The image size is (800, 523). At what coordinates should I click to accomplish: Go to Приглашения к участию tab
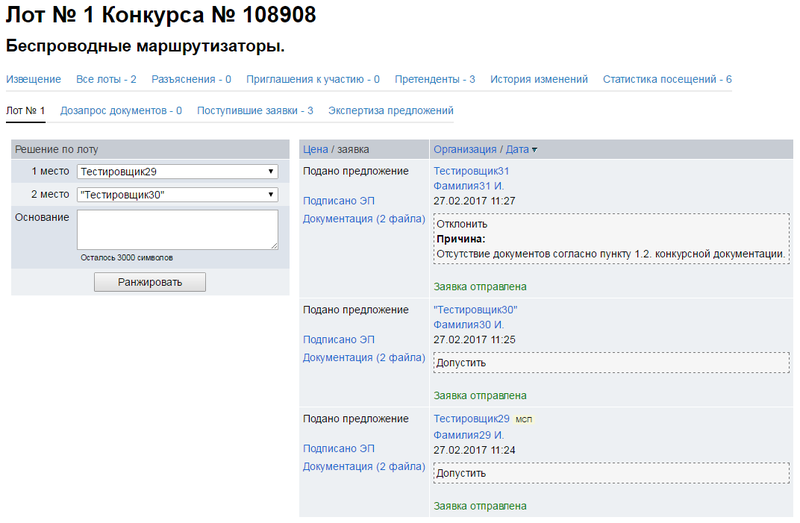click(x=313, y=79)
